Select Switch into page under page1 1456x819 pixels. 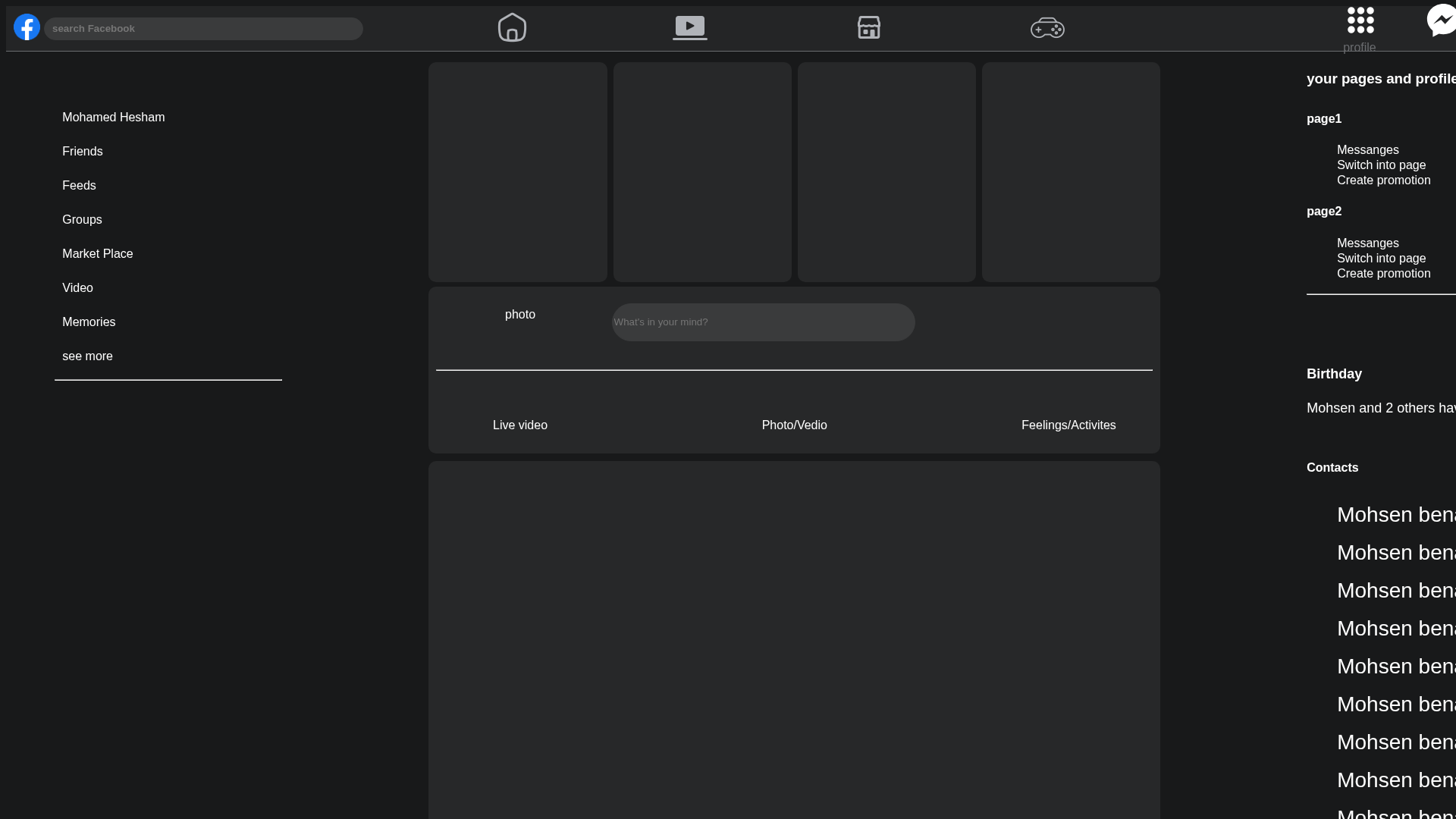(x=1381, y=165)
